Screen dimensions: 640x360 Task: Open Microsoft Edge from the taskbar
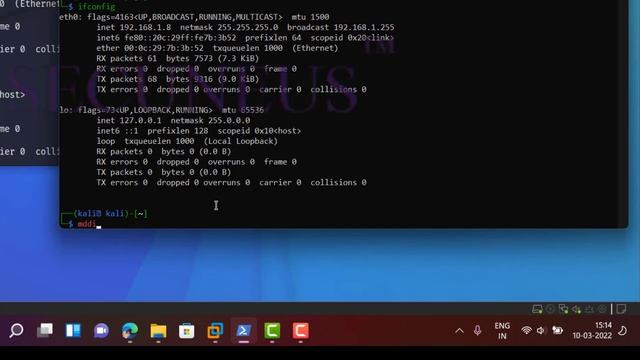130,330
